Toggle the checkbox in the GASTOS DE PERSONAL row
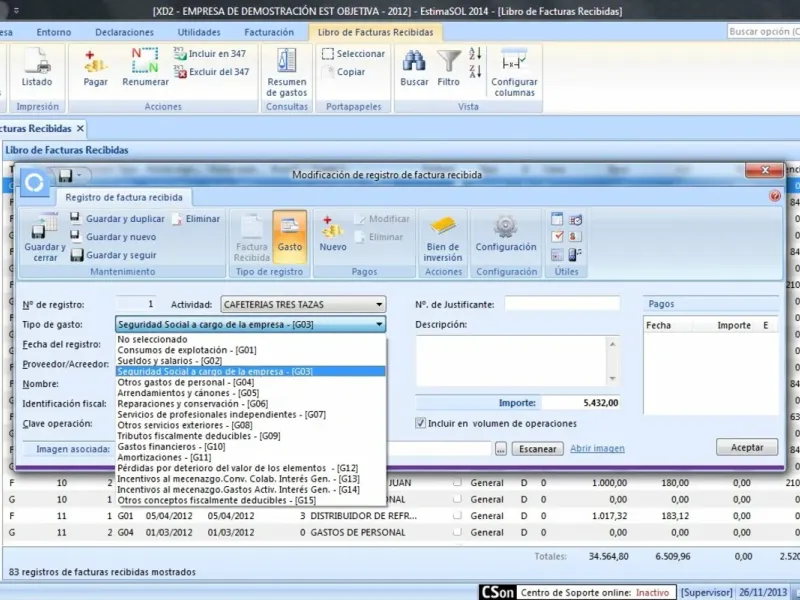This screenshot has height=600, width=800. pyautogui.click(x=457, y=532)
